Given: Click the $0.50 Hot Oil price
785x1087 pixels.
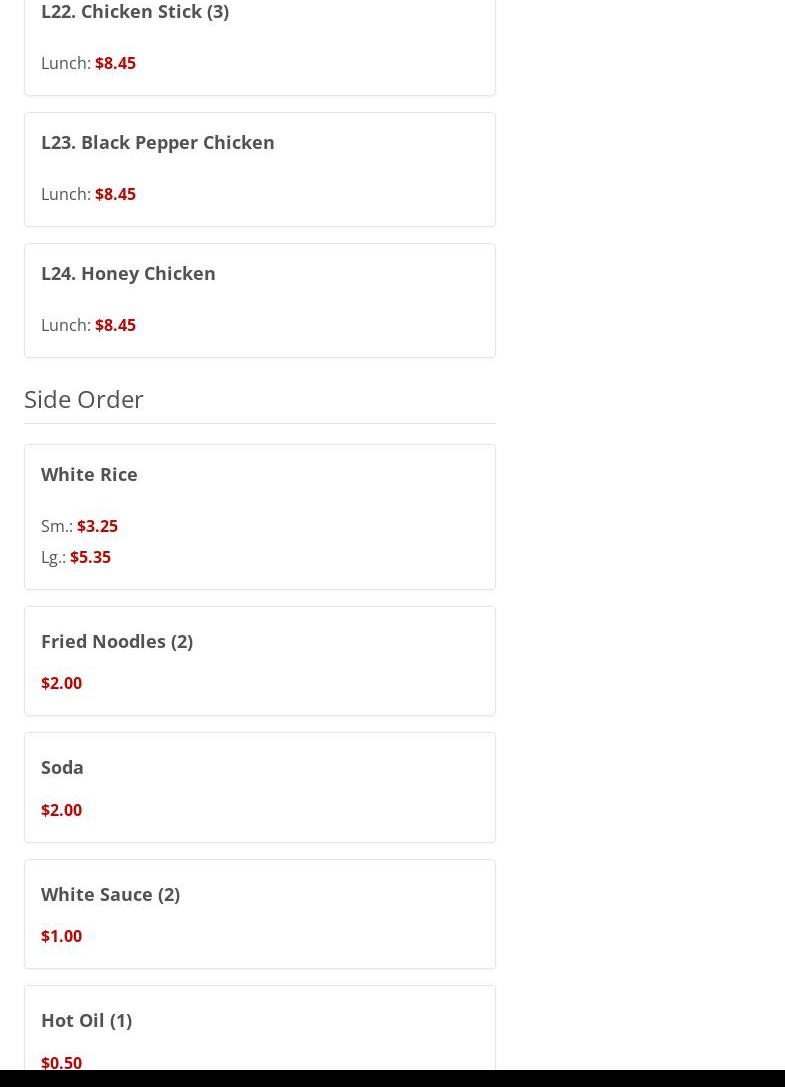Looking at the screenshot, I should tap(61, 1062).
